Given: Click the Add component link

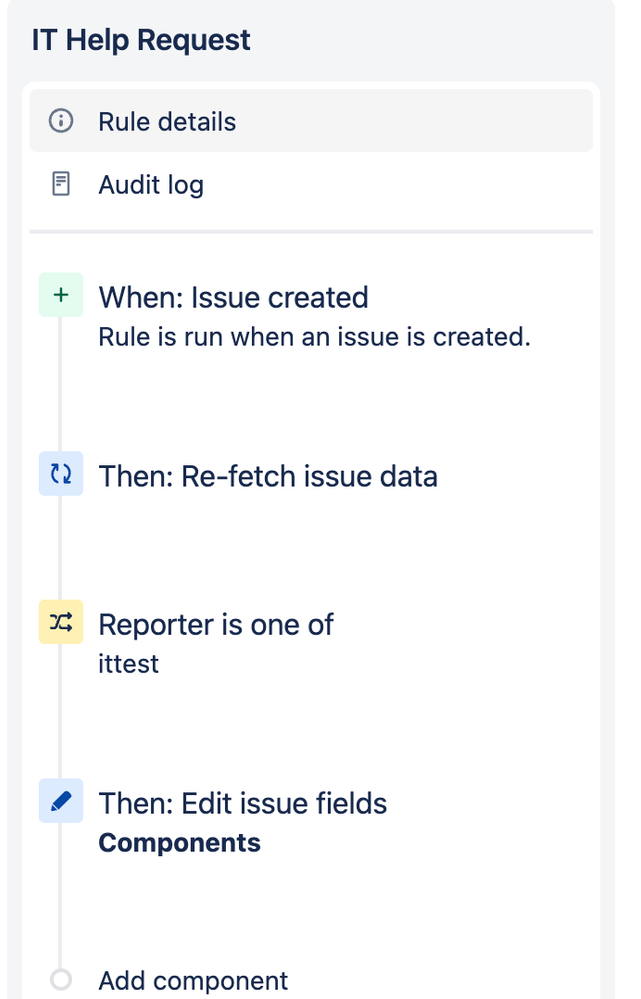Looking at the screenshot, I should pyautogui.click(x=193, y=981).
